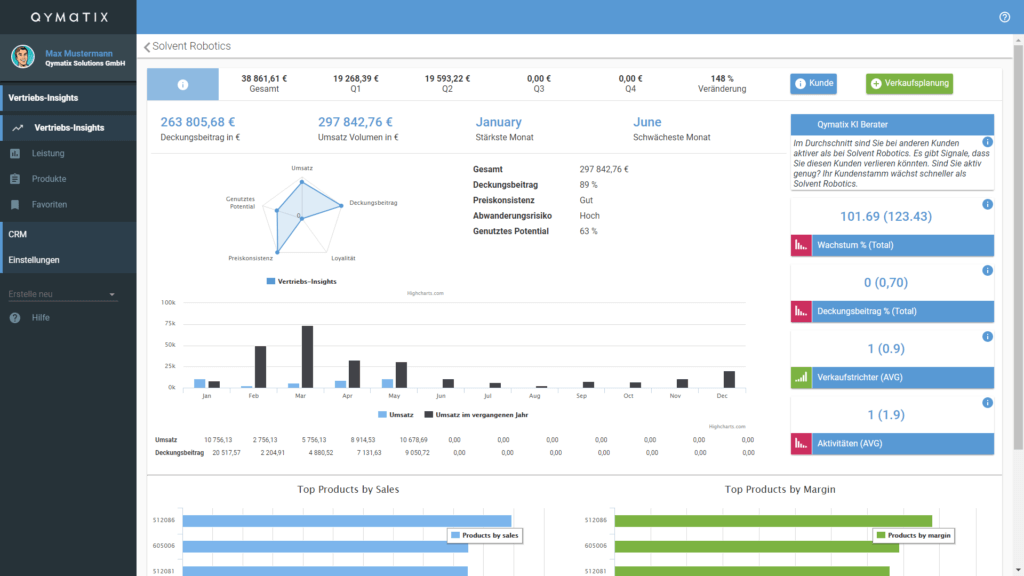Select the blue info tab in summary bar
The image size is (1024, 576).
(x=183, y=84)
